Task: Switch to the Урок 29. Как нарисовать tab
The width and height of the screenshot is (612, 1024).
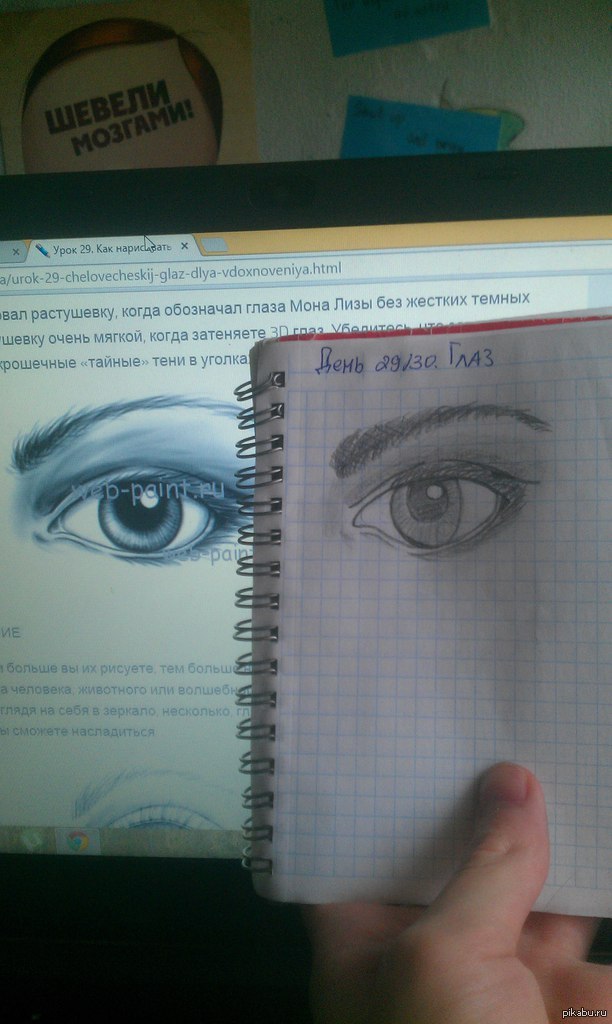Action: [x=110, y=247]
